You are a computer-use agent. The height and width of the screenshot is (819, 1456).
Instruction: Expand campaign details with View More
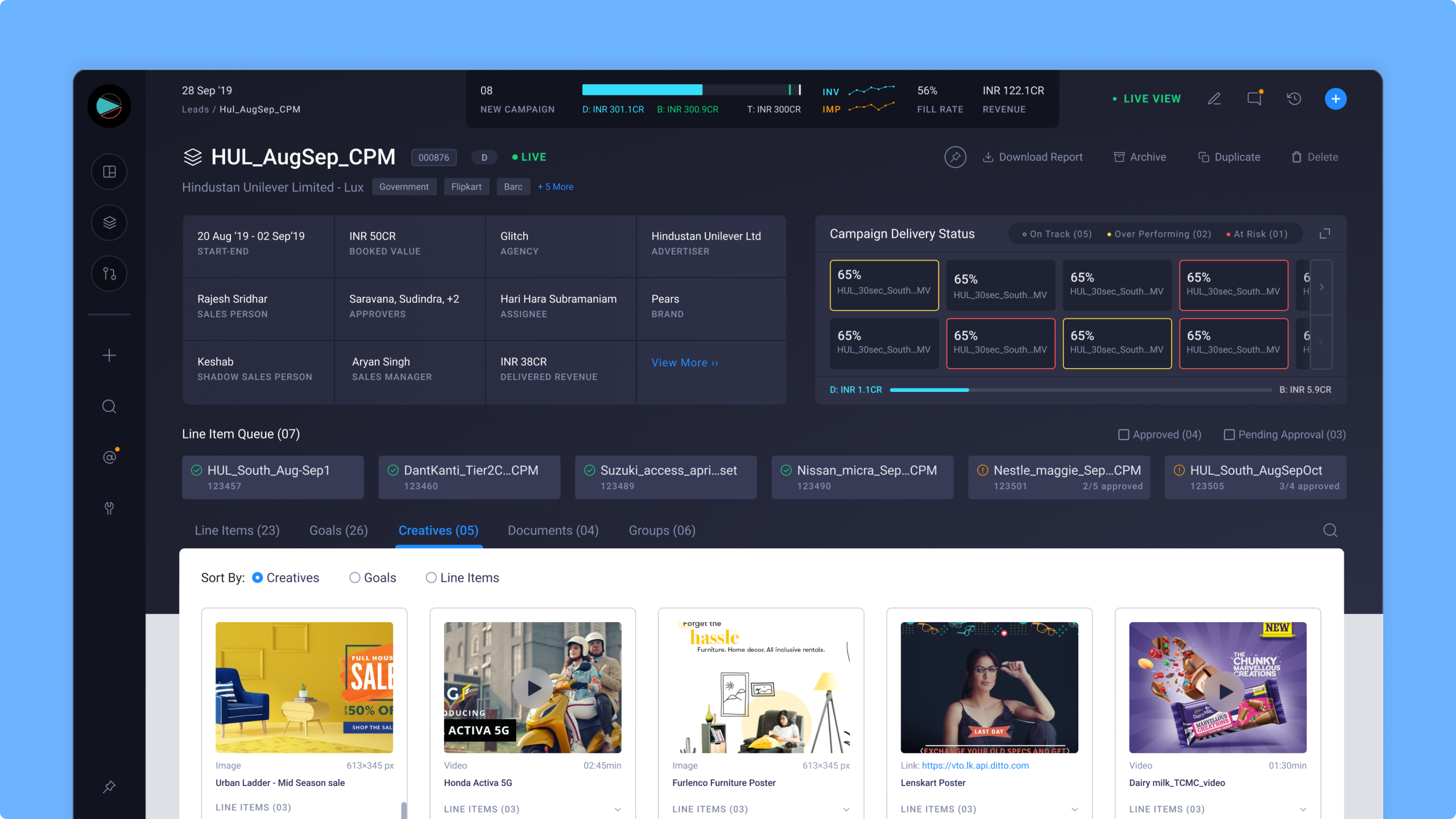685,363
